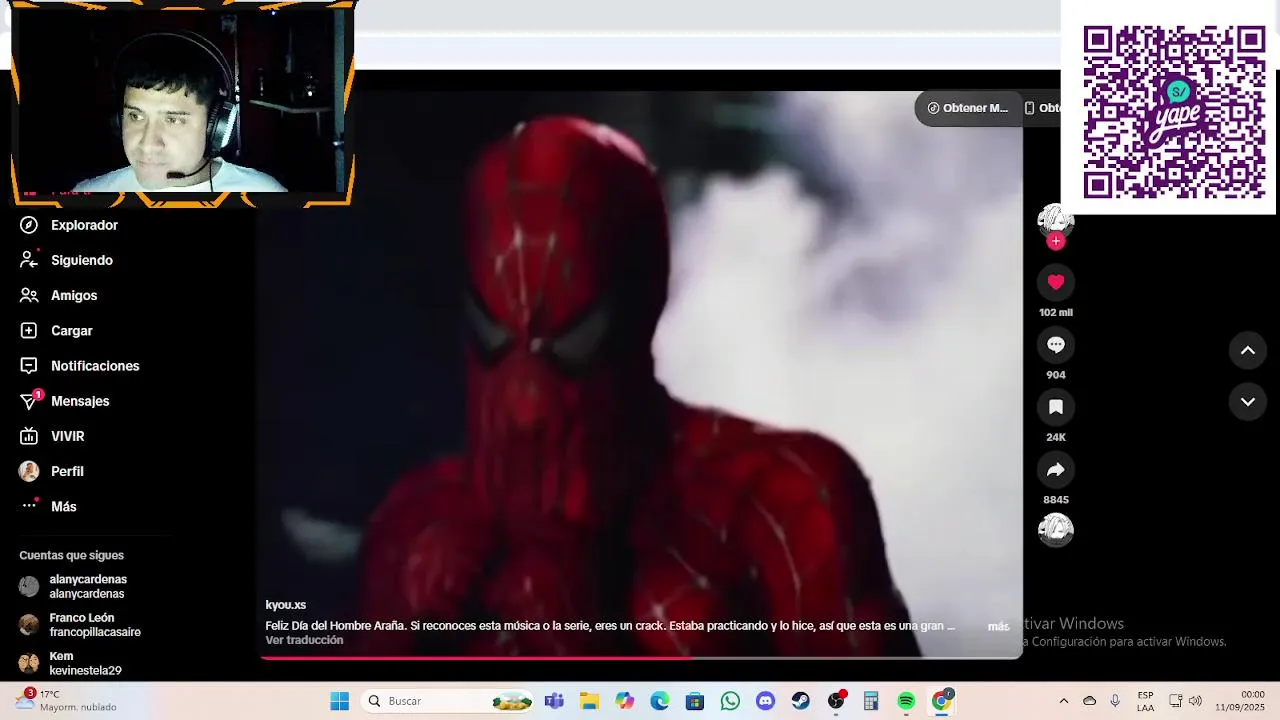Screen dimensions: 1280x720
Task: Open the VIVIR live section
Action: tap(52, 436)
